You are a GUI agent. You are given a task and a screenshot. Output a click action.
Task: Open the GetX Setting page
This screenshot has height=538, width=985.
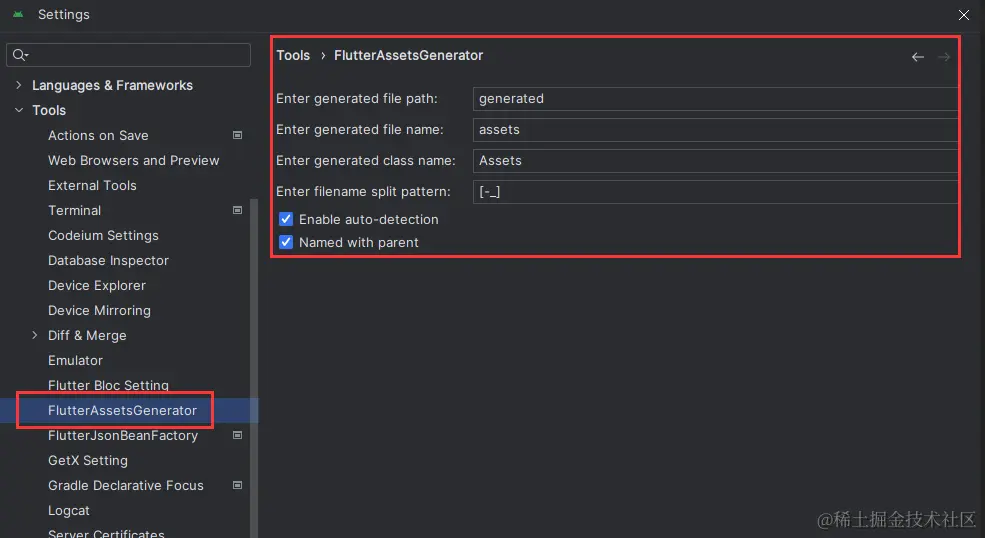88,461
